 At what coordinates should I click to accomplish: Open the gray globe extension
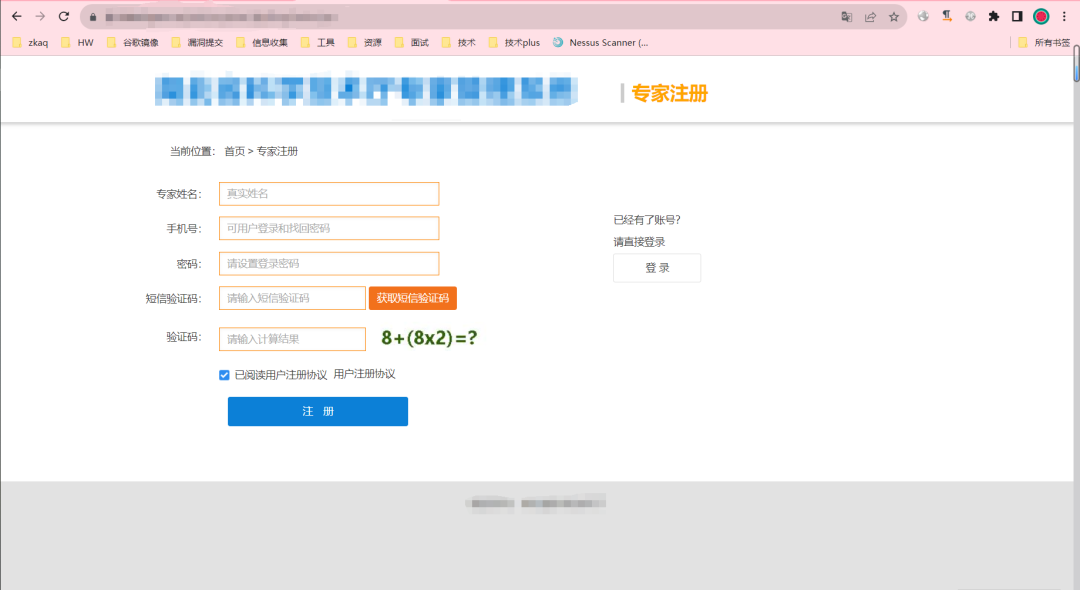click(923, 17)
